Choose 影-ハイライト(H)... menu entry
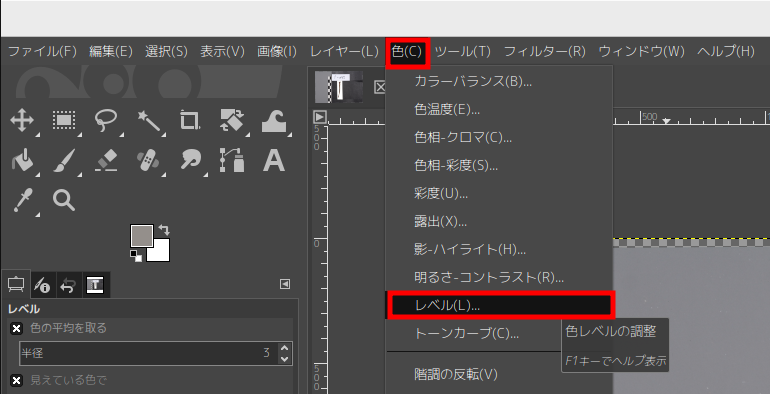Viewport: 770px width, 394px height. (499, 250)
